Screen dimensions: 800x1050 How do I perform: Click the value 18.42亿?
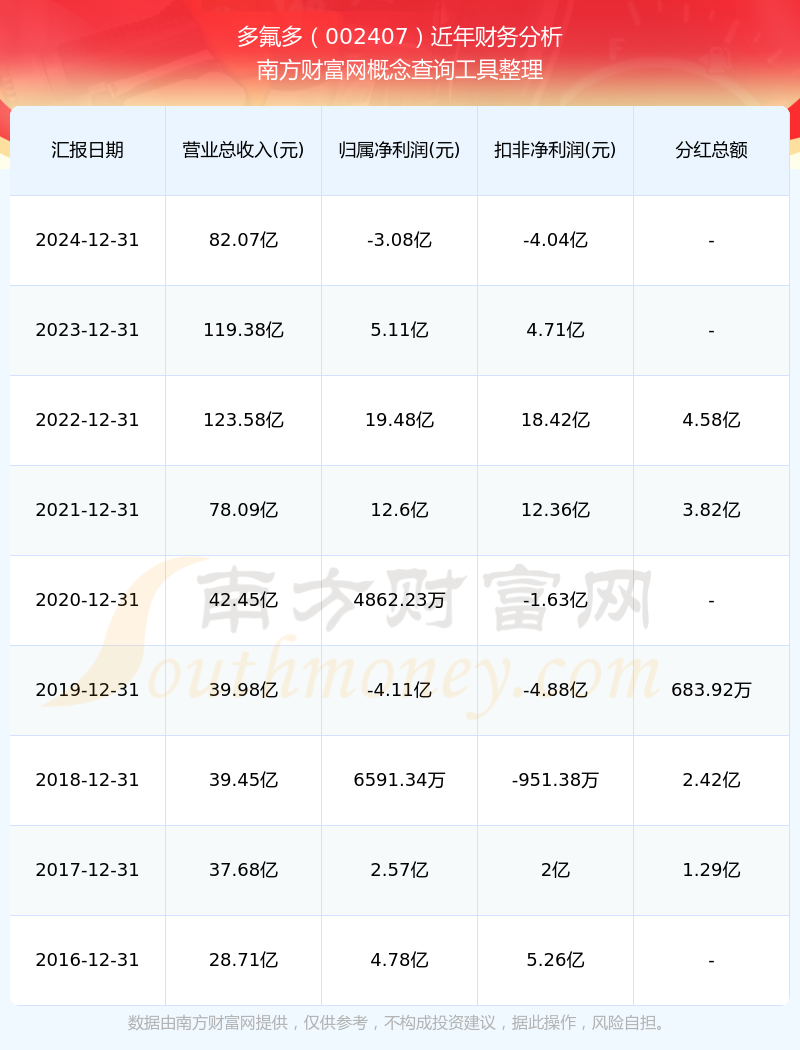(x=556, y=420)
